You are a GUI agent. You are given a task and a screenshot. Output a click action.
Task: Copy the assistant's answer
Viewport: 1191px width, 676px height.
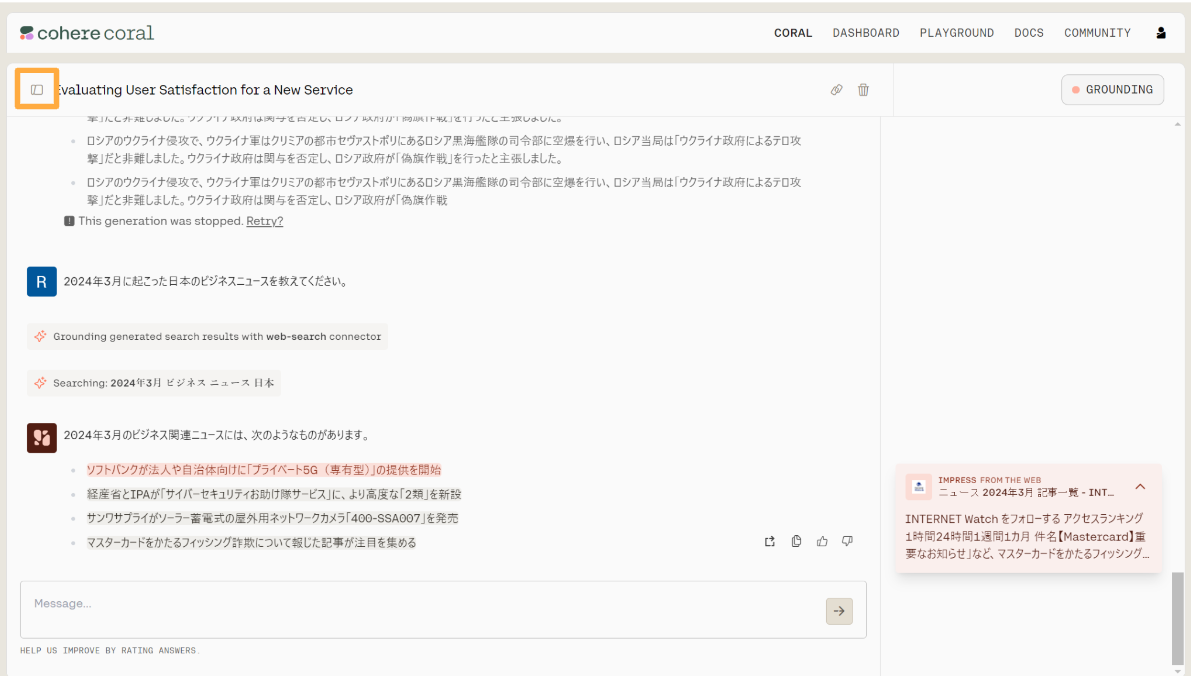(796, 541)
